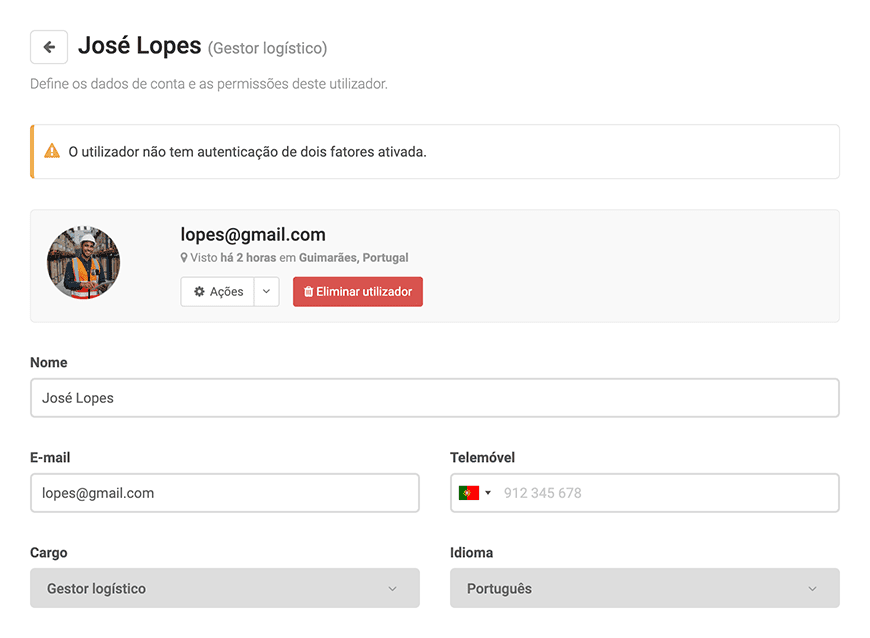Open José Lopes profile photo

[x=83, y=262]
